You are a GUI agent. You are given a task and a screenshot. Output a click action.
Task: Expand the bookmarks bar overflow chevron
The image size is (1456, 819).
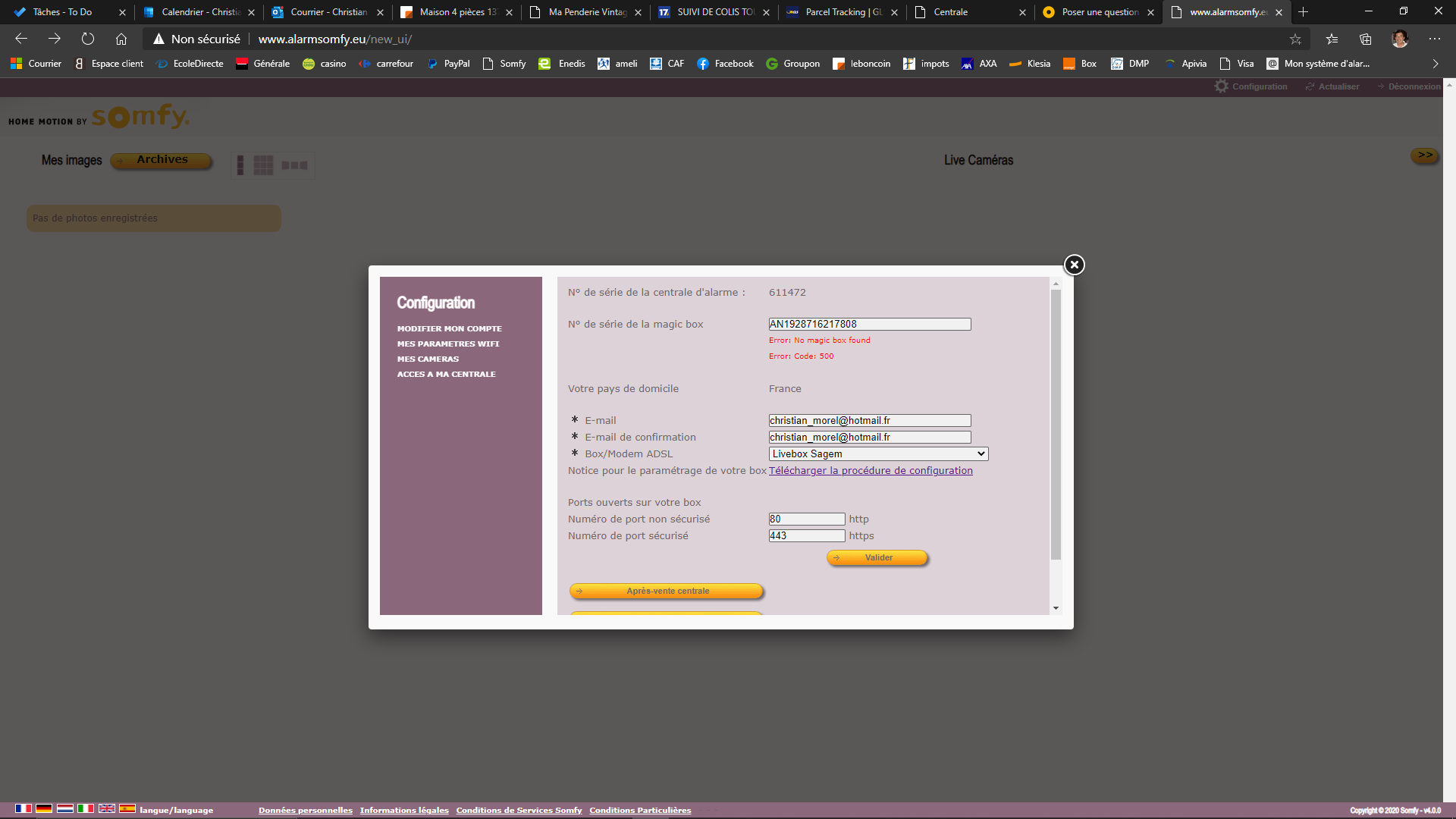(1435, 64)
